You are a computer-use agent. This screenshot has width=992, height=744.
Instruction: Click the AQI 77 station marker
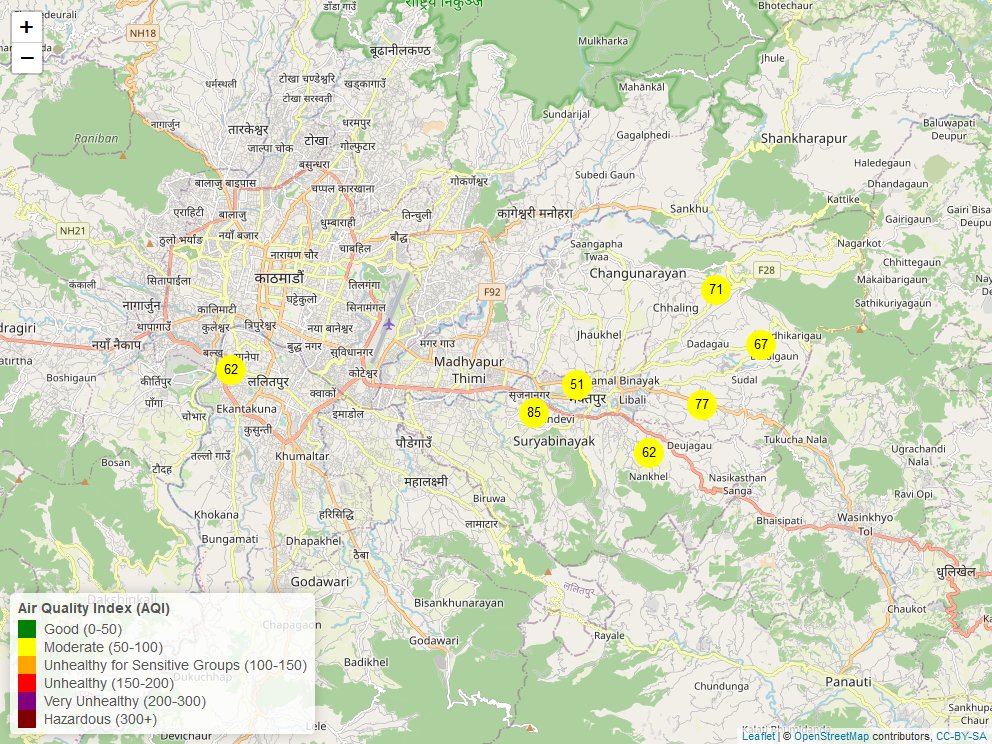click(x=702, y=404)
